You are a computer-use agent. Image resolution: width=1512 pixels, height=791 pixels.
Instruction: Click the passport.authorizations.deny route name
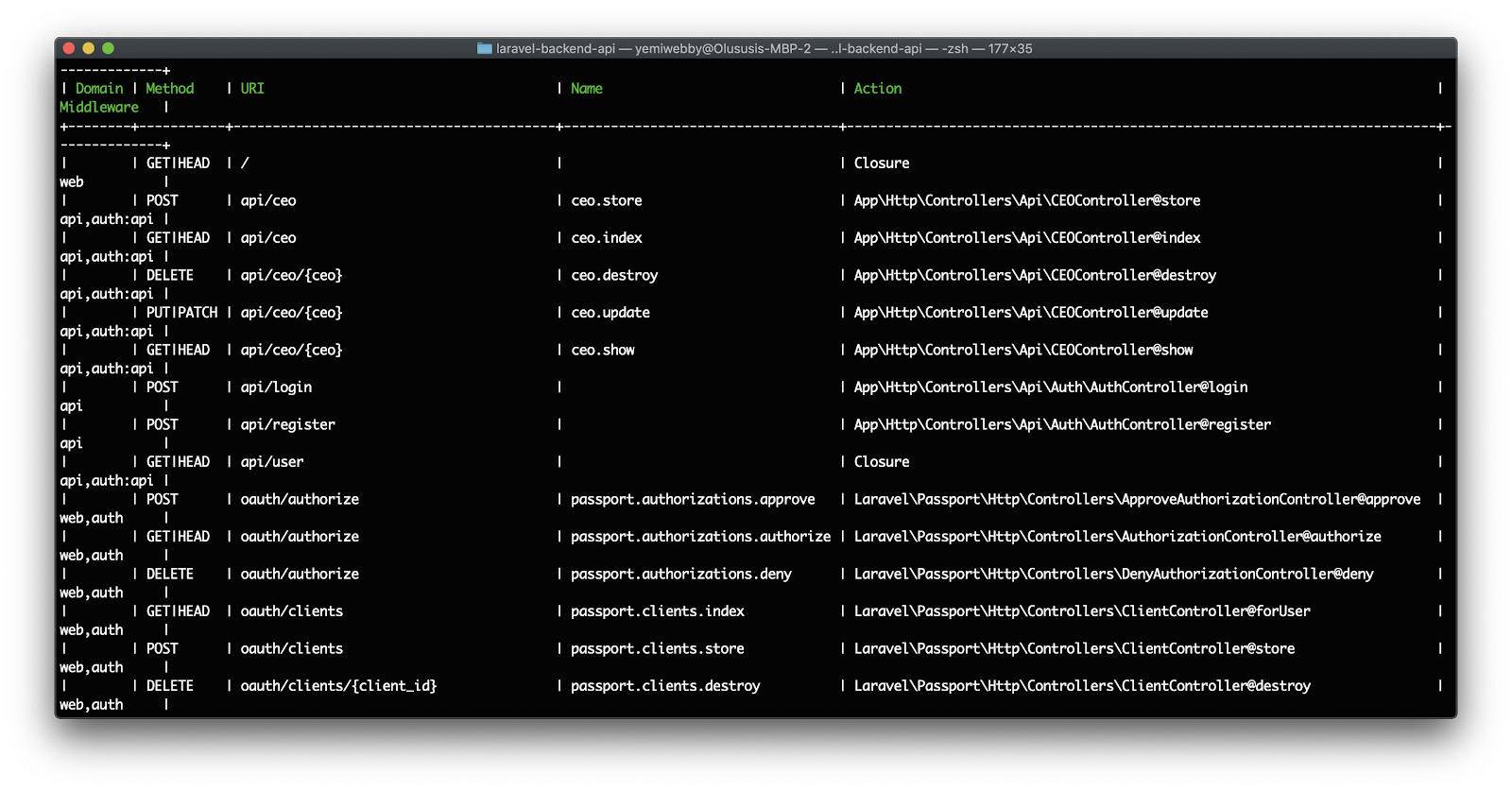[x=681, y=574]
